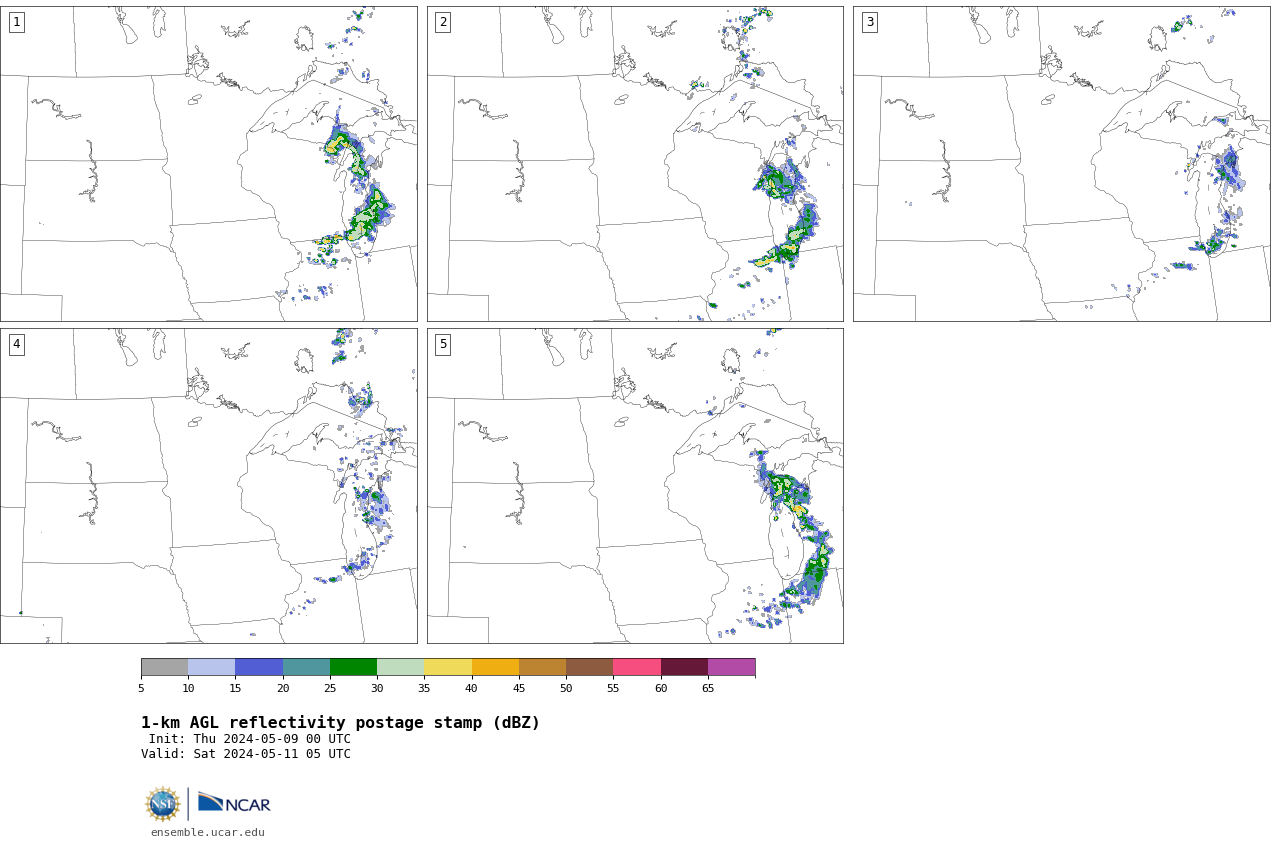Click the NSF logo icon
This screenshot has width=1280, height=844.
coord(163,804)
